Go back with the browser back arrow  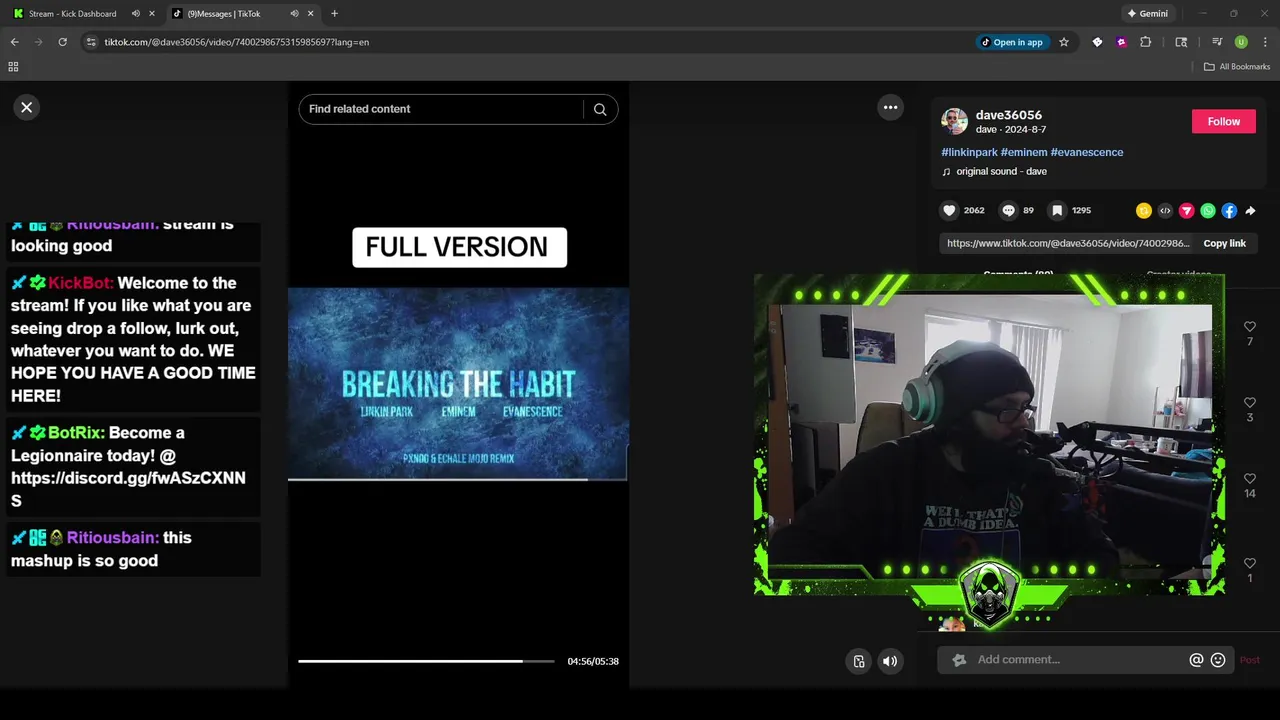(x=14, y=42)
